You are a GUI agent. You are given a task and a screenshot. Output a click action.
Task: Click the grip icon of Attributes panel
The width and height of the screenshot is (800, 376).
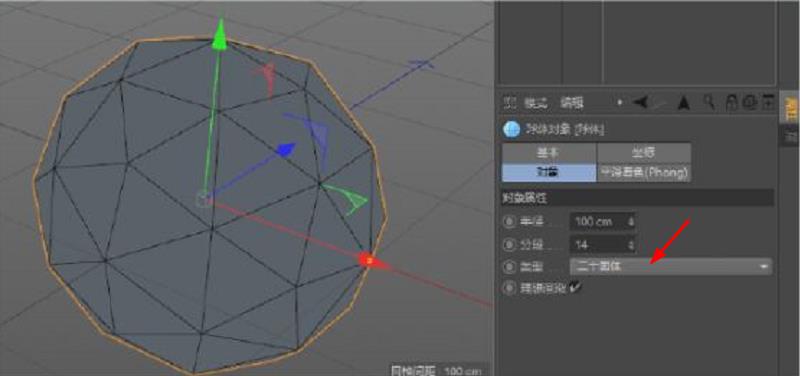[509, 103]
